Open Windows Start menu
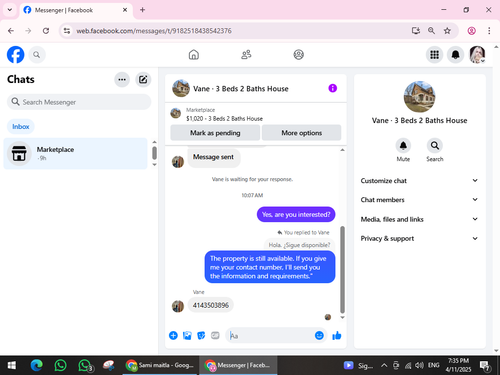This screenshot has width=500, height=375. coord(12,365)
